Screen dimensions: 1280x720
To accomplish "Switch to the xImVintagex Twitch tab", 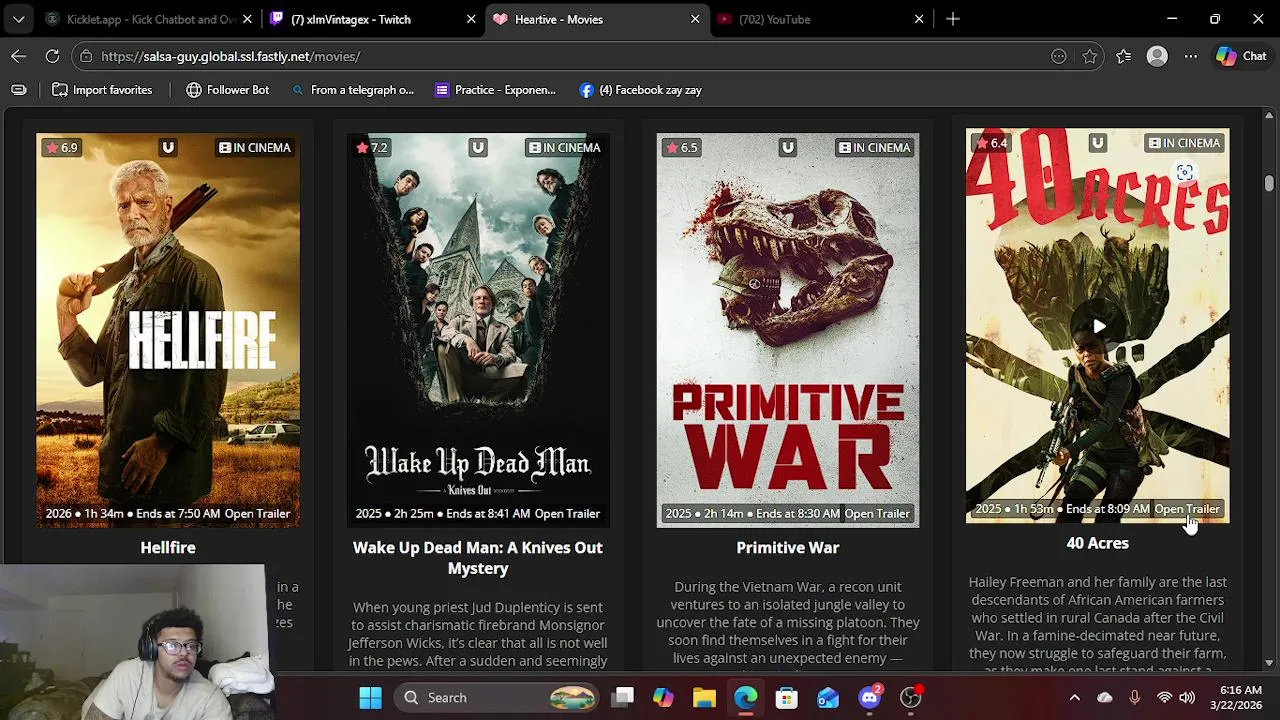I will [x=373, y=19].
